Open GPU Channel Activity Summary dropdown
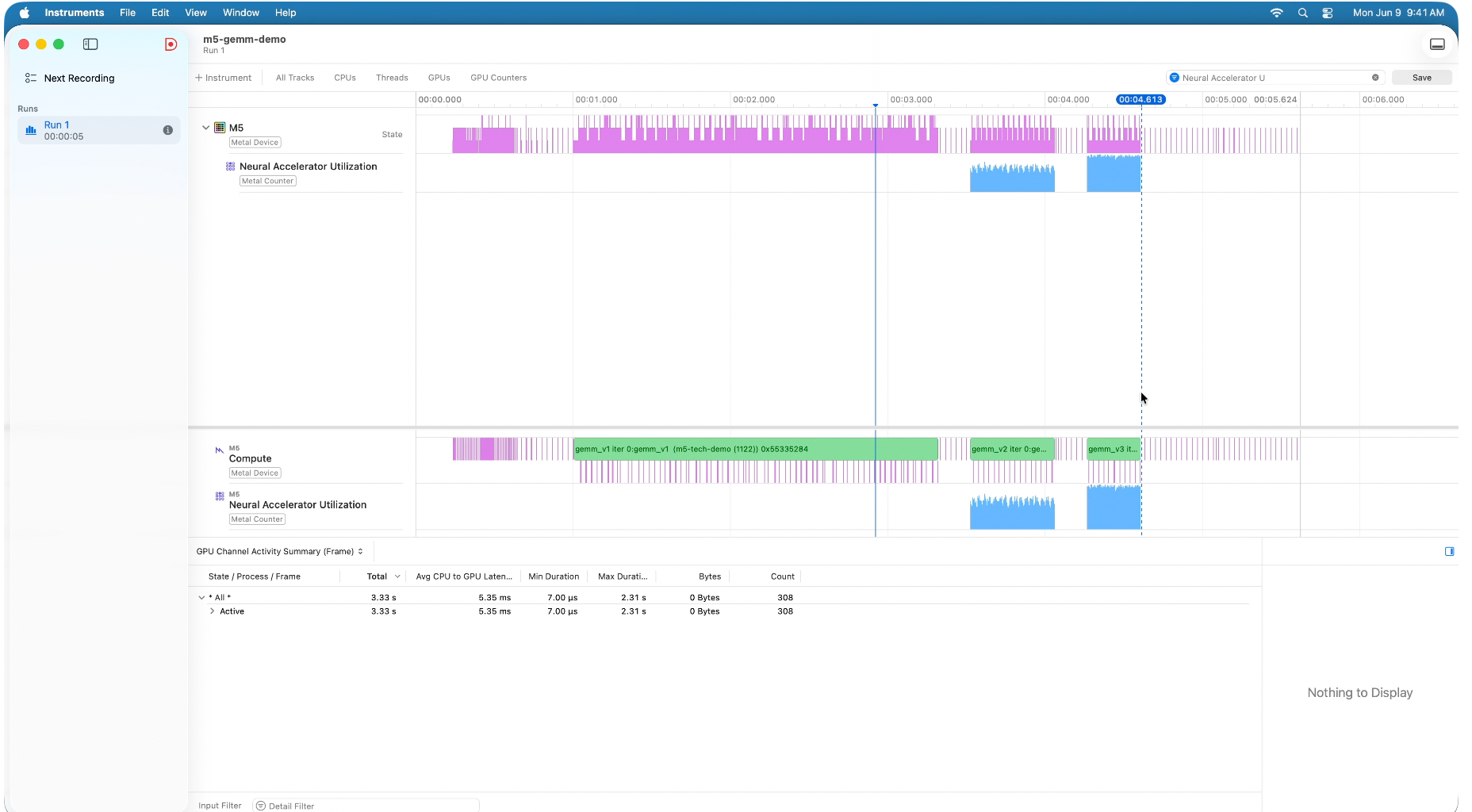Image resolution: width=1472 pixels, height=812 pixels. (x=279, y=551)
